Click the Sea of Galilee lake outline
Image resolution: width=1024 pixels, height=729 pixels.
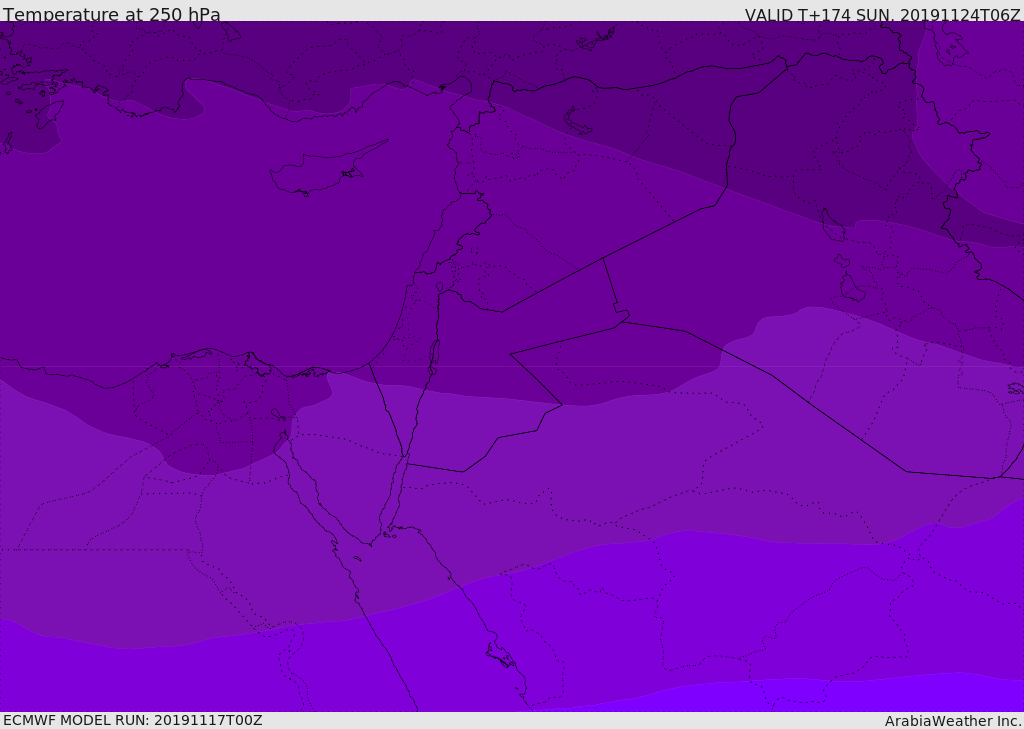(x=439, y=287)
